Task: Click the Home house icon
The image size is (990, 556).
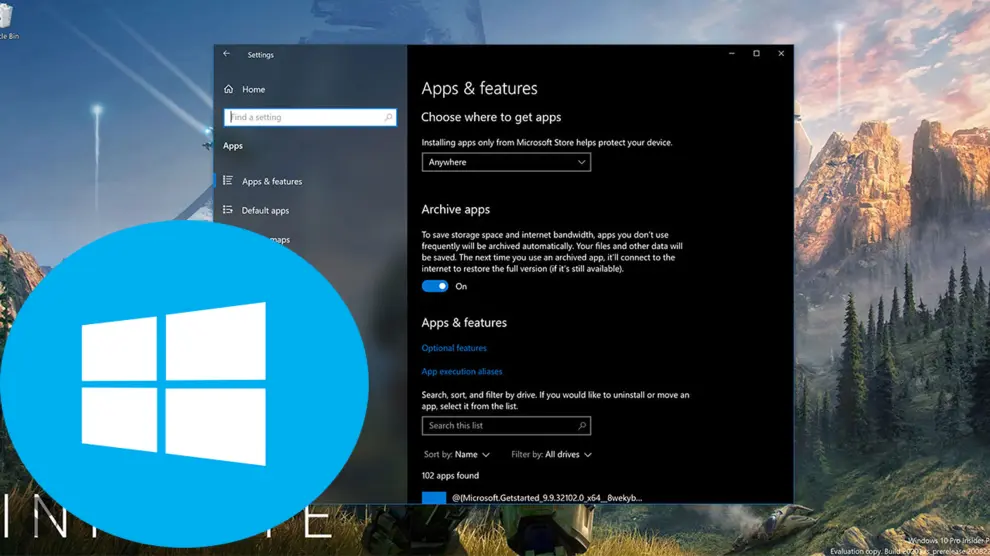Action: 229,89
